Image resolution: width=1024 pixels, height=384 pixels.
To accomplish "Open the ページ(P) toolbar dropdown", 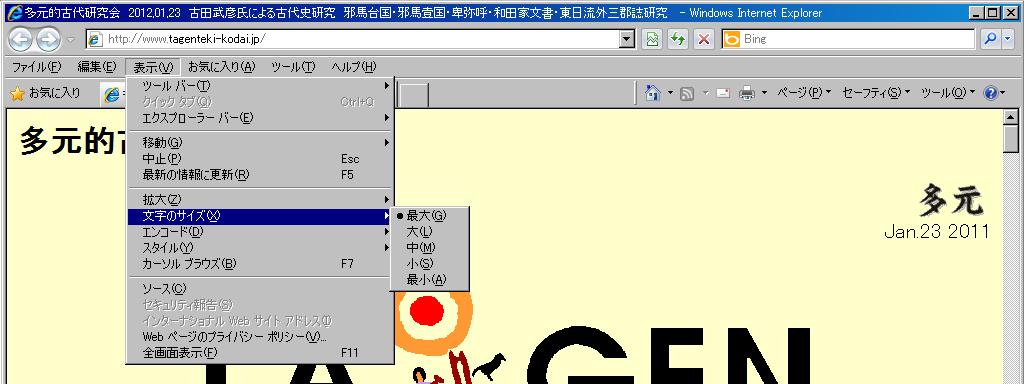I will pos(803,93).
